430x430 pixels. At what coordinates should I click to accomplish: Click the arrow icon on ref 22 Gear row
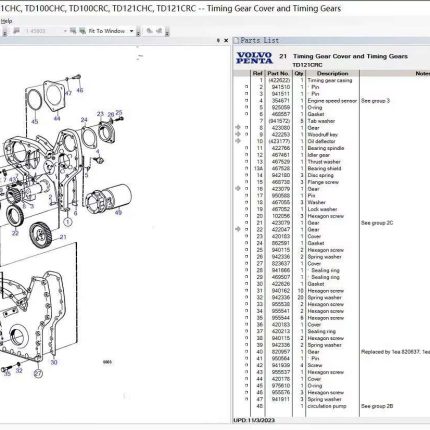(x=238, y=229)
